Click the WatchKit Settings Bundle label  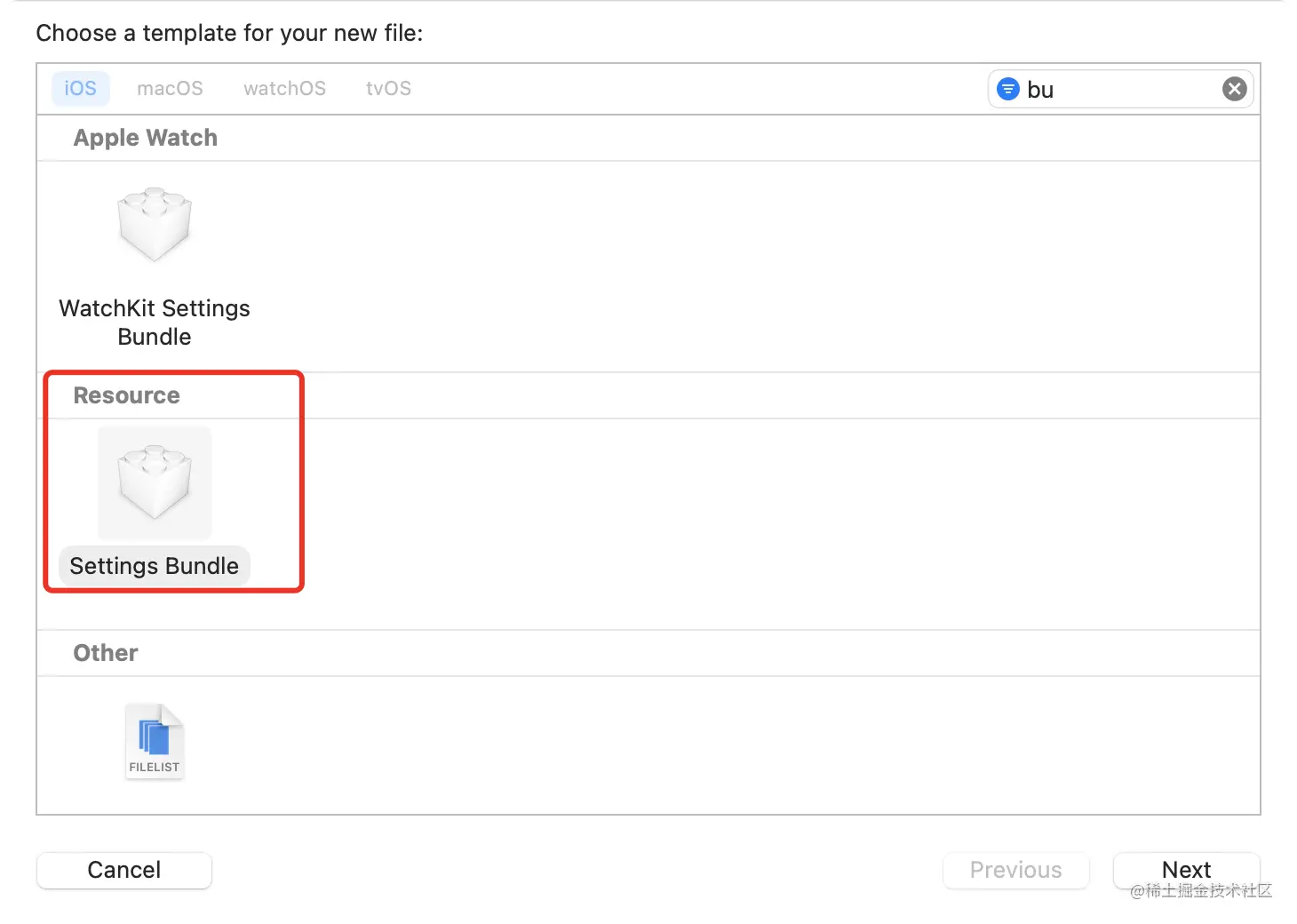click(x=155, y=323)
